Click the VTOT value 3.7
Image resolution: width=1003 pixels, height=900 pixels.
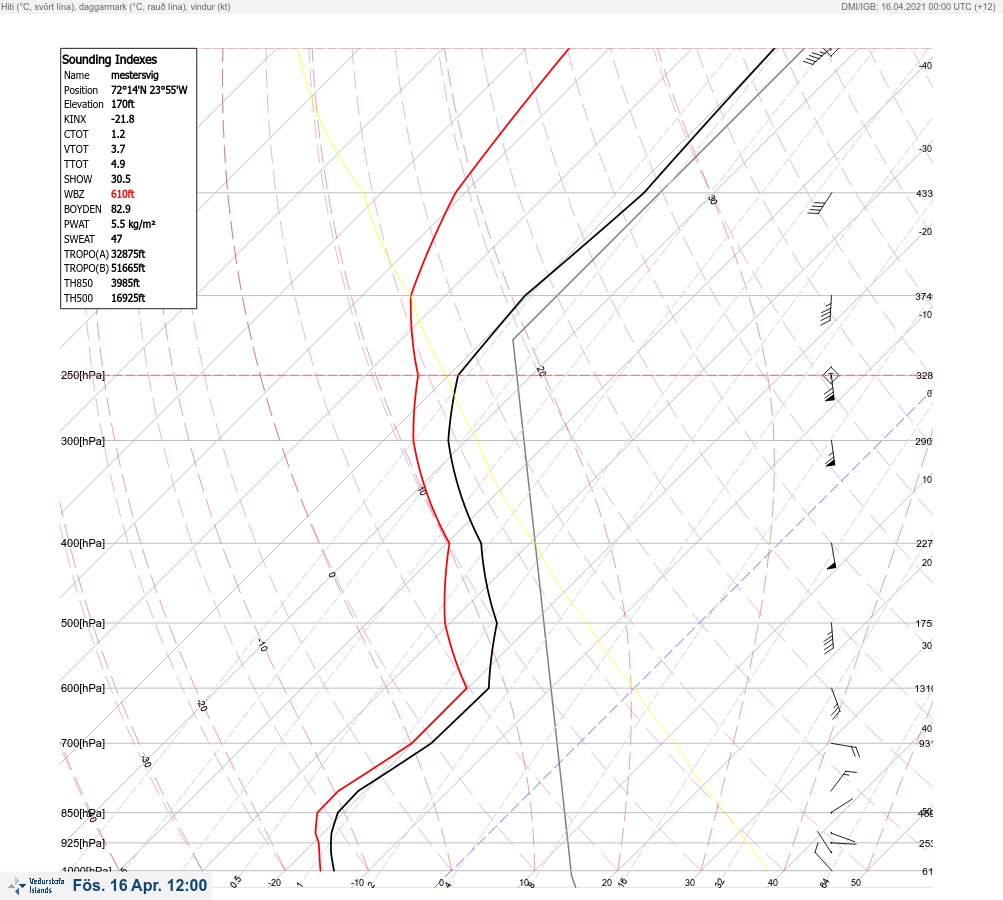(x=118, y=149)
